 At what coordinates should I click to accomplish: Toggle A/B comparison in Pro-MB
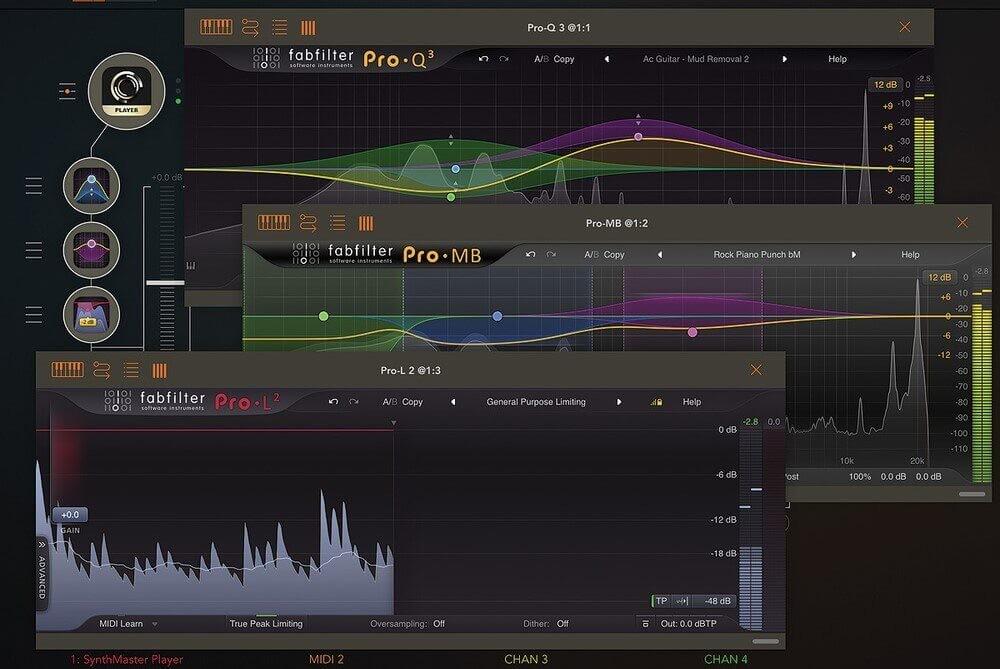click(591, 254)
